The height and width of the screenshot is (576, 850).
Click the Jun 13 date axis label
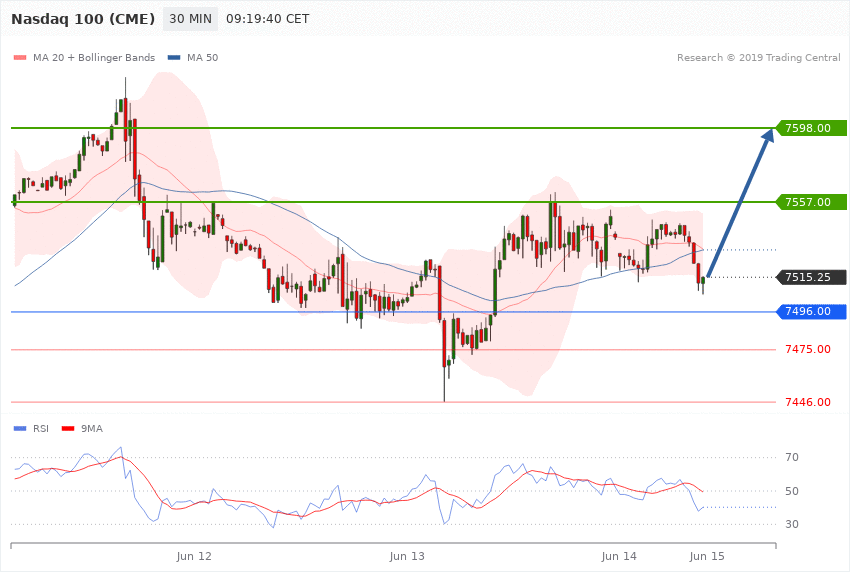tap(407, 556)
